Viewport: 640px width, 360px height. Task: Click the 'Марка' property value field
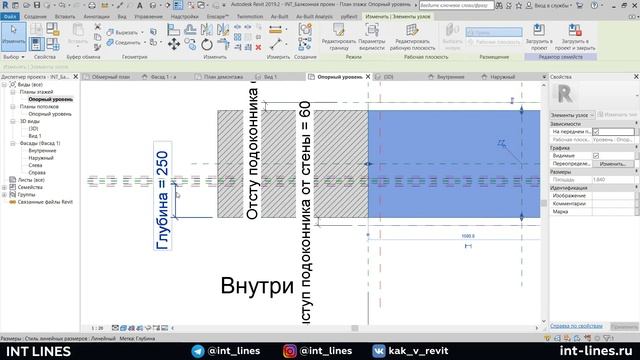(613, 212)
